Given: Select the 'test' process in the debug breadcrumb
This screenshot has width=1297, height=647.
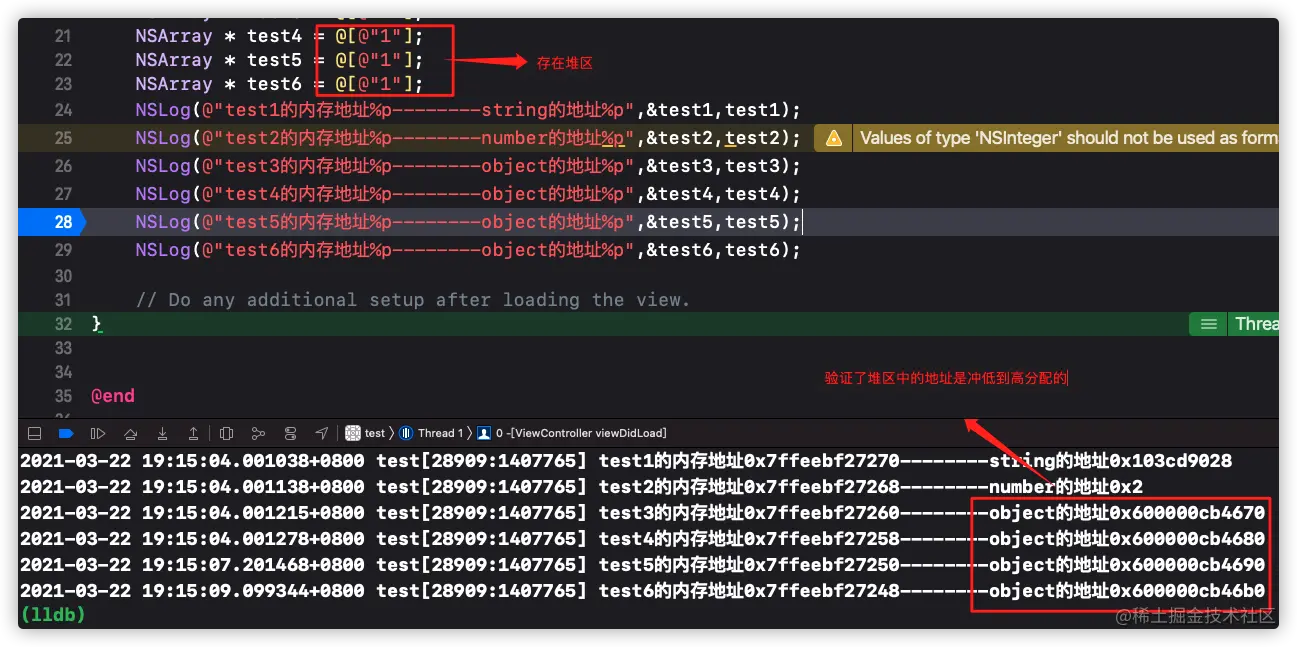Looking at the screenshot, I should pos(375,433).
